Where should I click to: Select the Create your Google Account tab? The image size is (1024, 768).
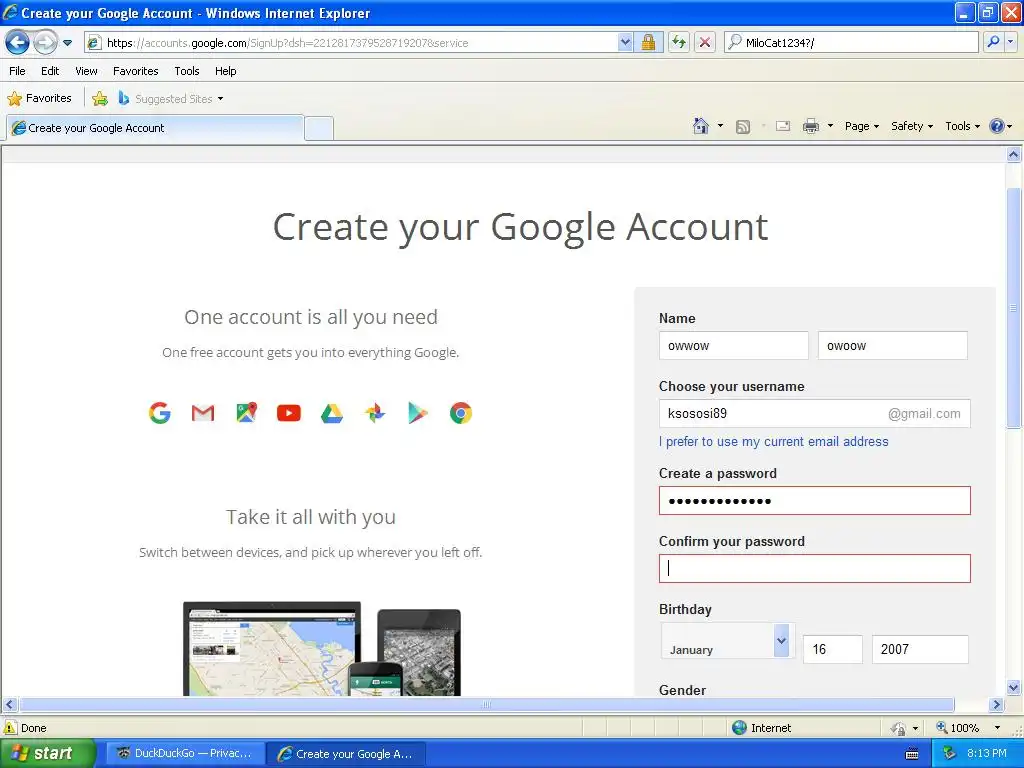point(155,128)
